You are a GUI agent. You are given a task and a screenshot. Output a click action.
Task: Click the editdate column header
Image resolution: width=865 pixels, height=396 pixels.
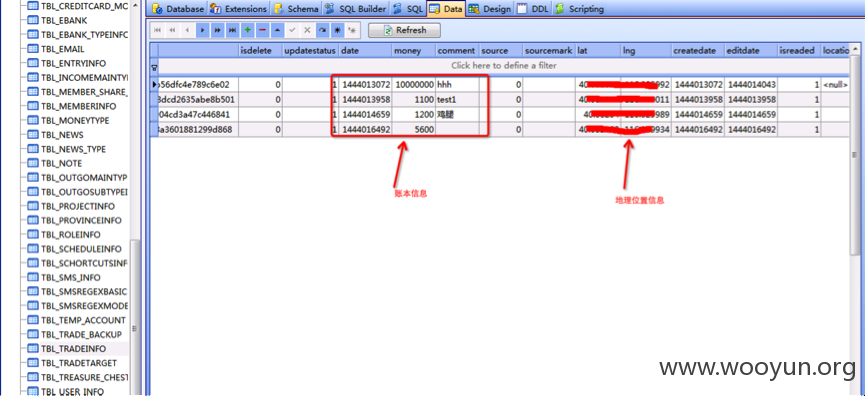[x=751, y=50]
